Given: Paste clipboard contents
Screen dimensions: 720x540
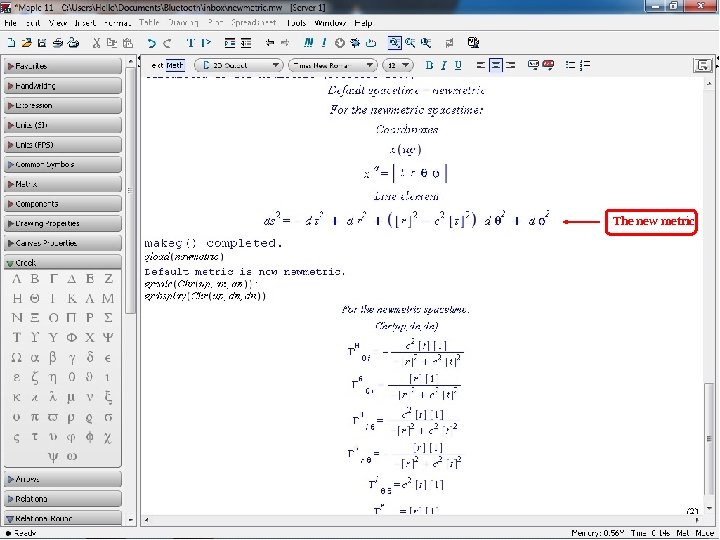Looking at the screenshot, I should tap(128, 43).
